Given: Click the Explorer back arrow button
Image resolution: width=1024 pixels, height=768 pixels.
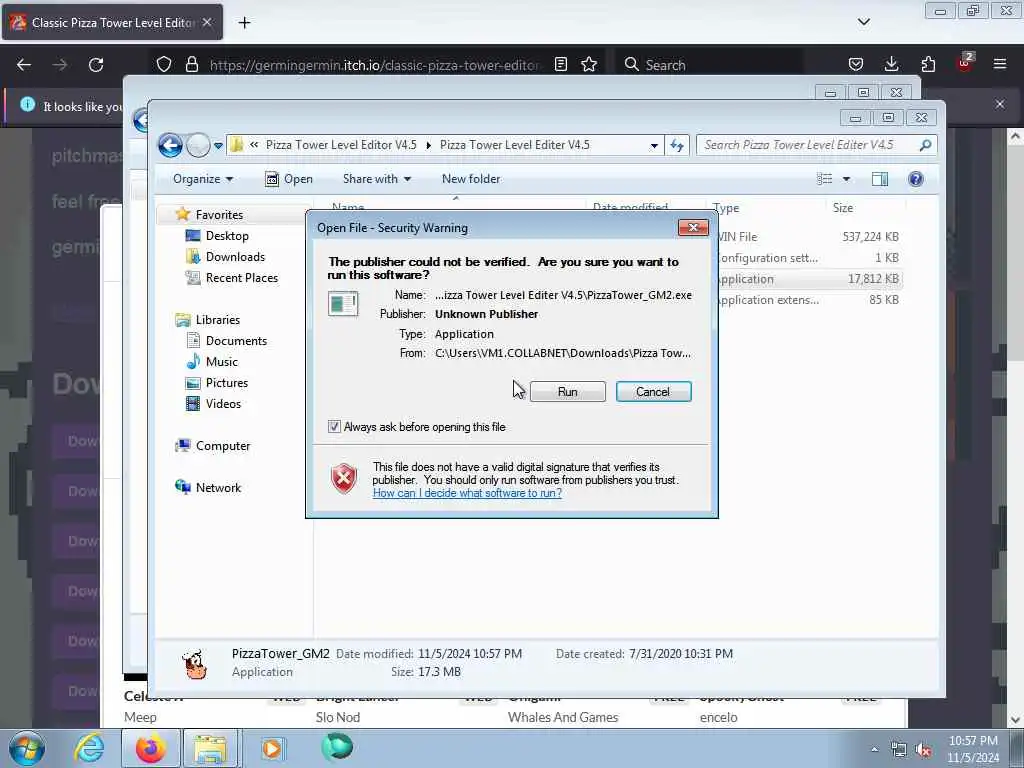Looking at the screenshot, I should pos(170,145).
